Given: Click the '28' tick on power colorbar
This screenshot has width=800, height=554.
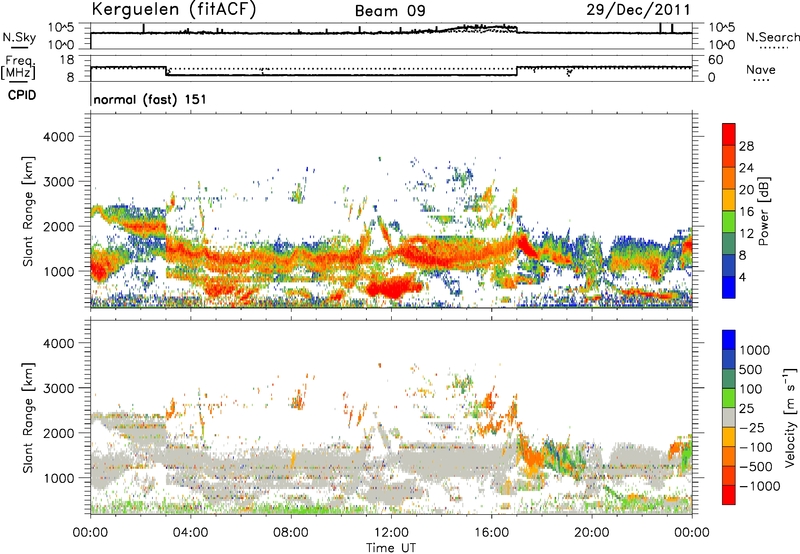Looking at the screenshot, I should (746, 146).
